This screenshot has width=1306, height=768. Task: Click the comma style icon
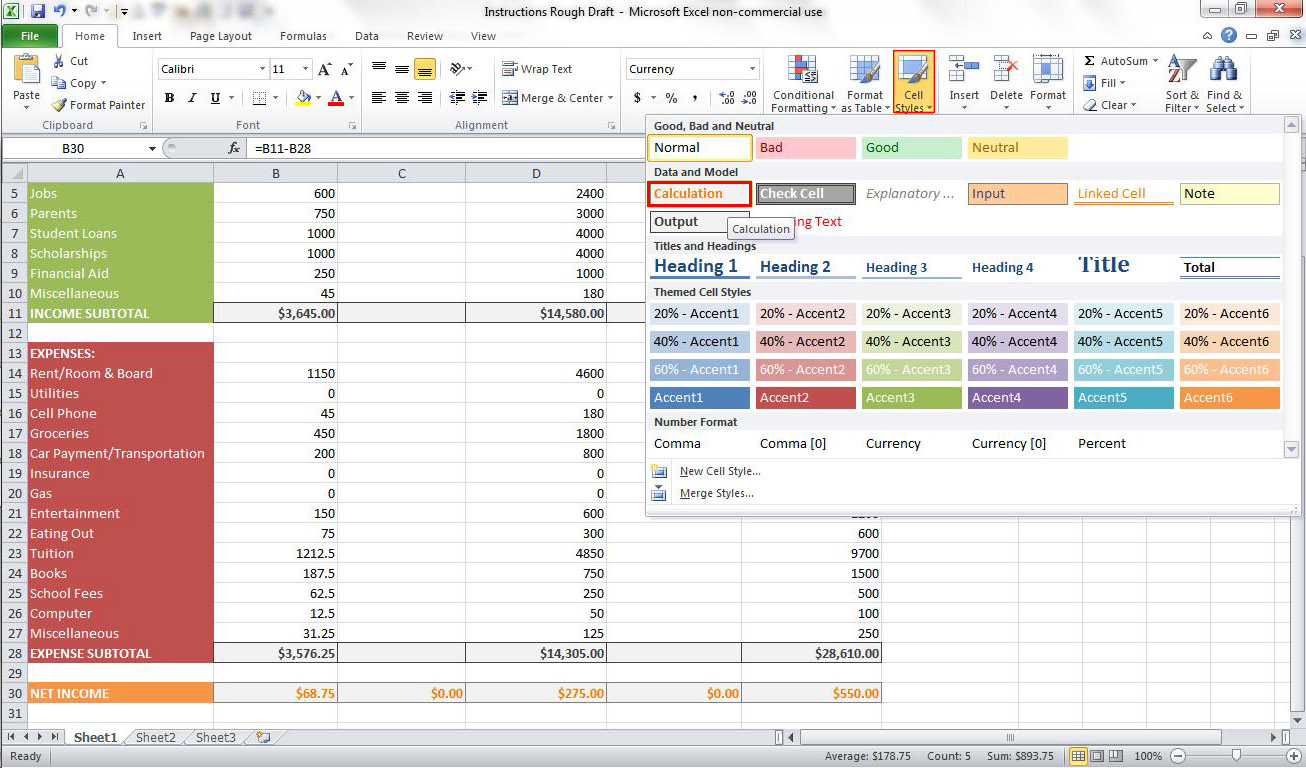pos(696,98)
